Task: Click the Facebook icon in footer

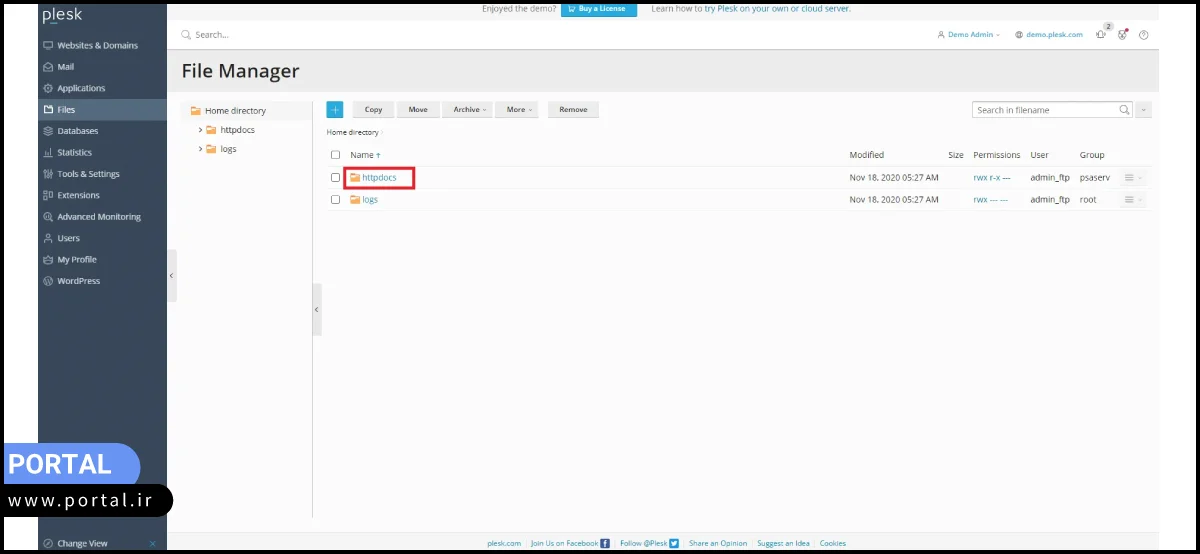Action: [x=605, y=543]
